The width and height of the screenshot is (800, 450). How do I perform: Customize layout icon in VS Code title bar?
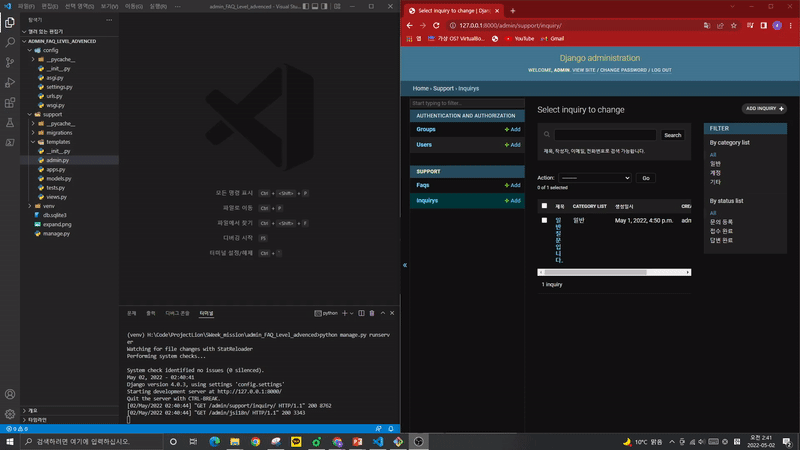pyautogui.click(x=337, y=7)
